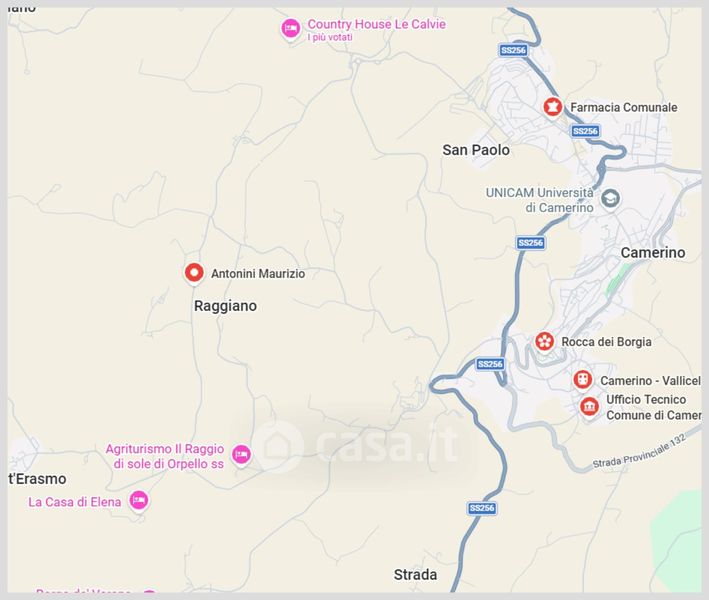Open the Ufficio Tecnico government building icon
The height and width of the screenshot is (600, 709).
(590, 406)
